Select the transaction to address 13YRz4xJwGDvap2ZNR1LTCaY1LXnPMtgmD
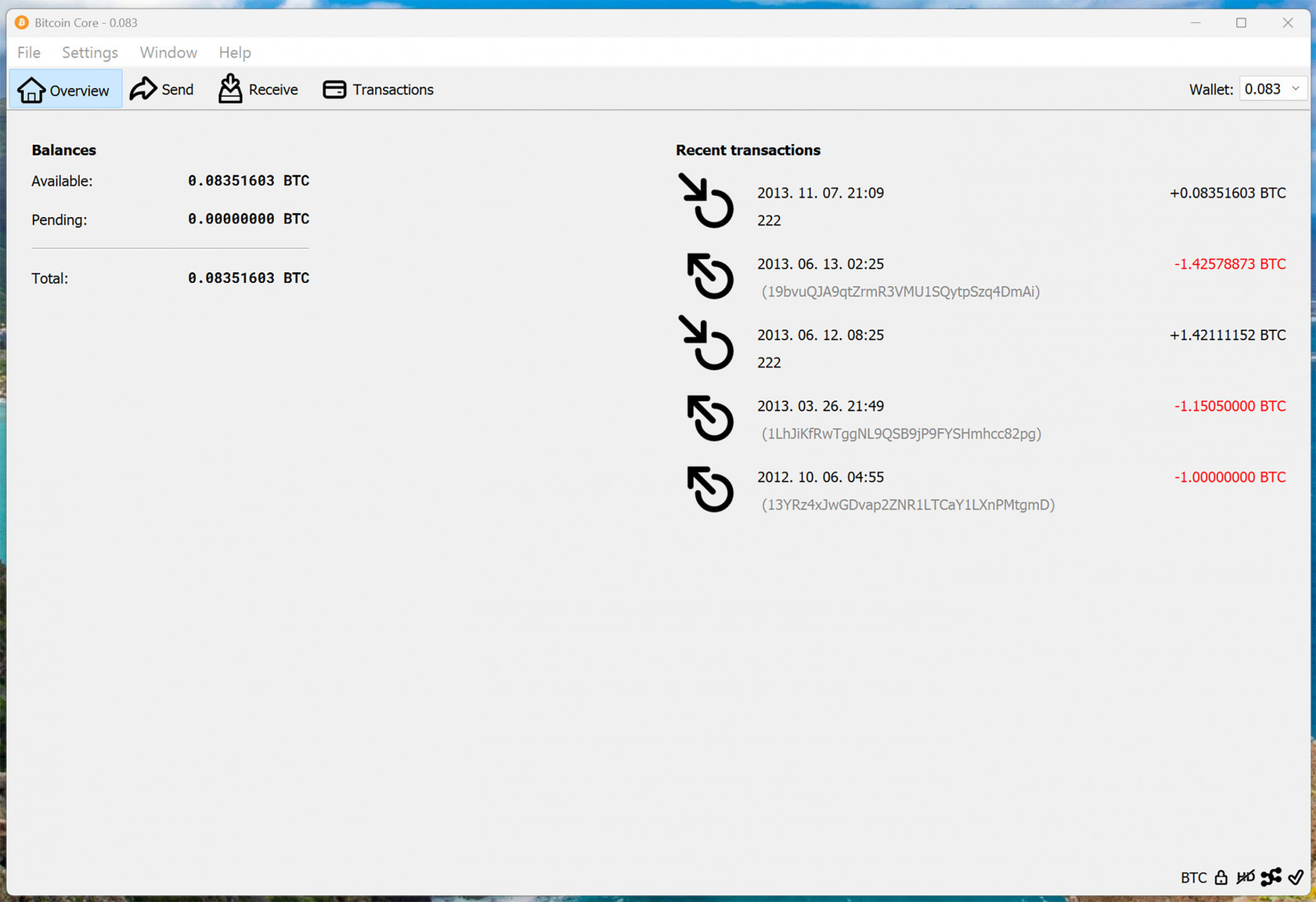The width and height of the screenshot is (1316, 902). coord(907,505)
